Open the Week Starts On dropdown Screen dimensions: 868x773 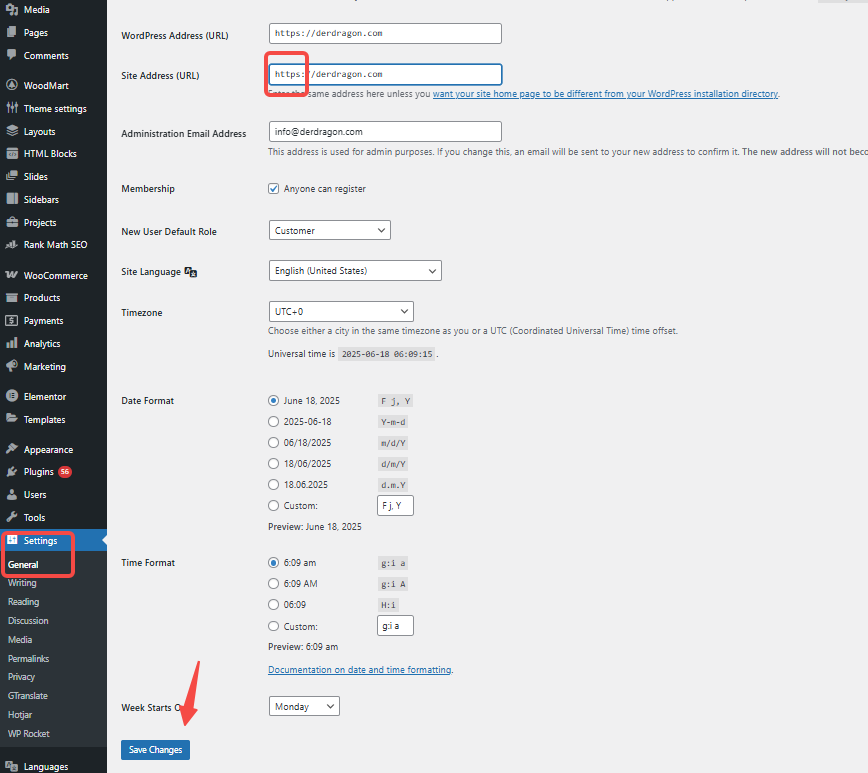point(303,706)
